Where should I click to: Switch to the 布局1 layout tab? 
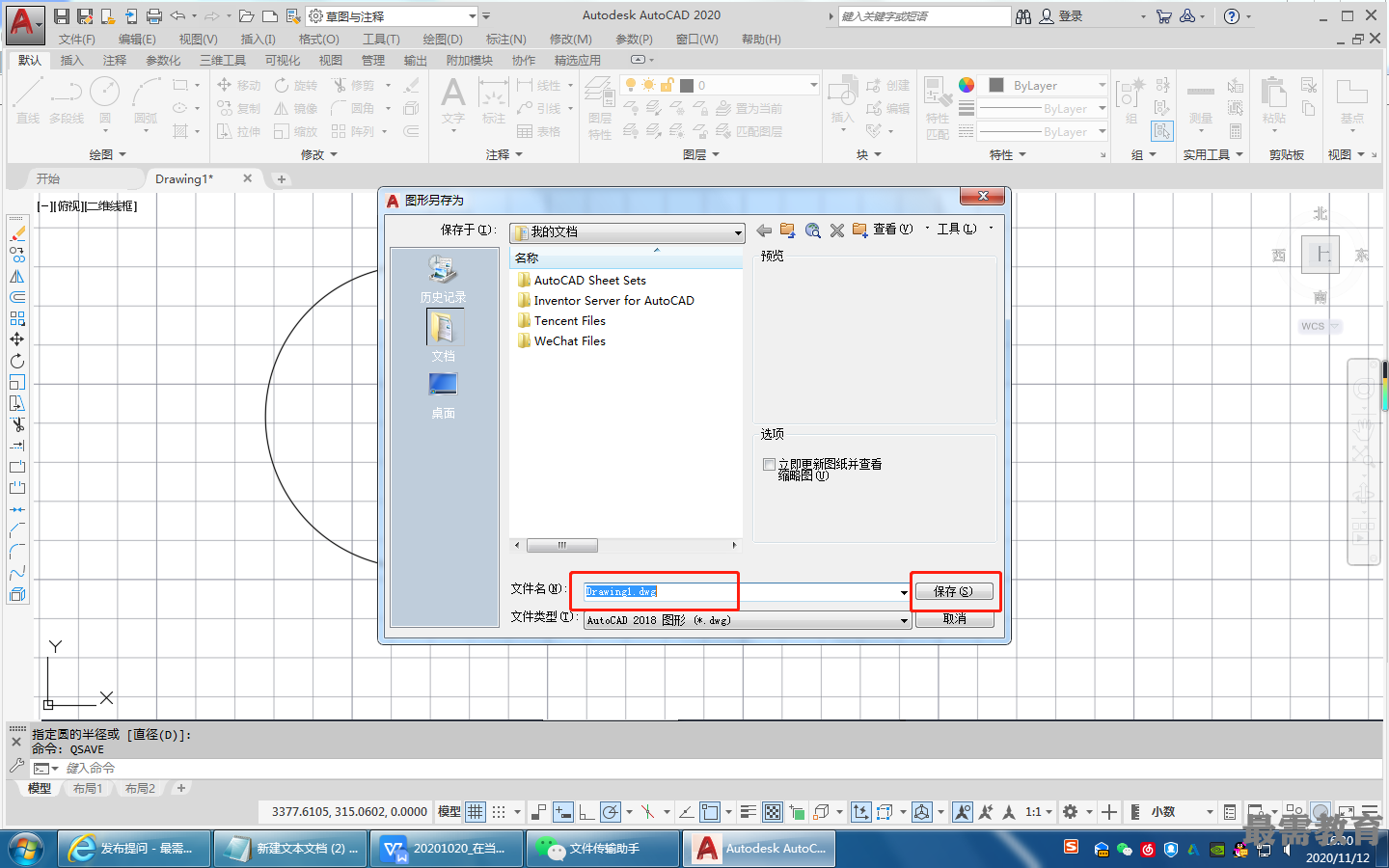pyautogui.click(x=88, y=788)
